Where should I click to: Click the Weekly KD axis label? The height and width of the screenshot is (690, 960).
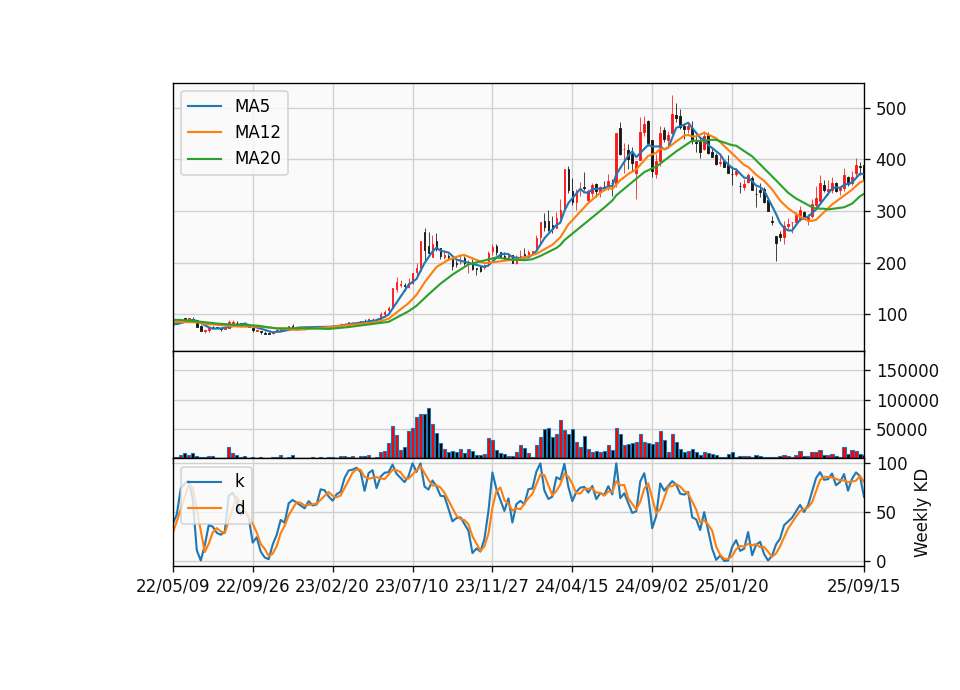921,514
